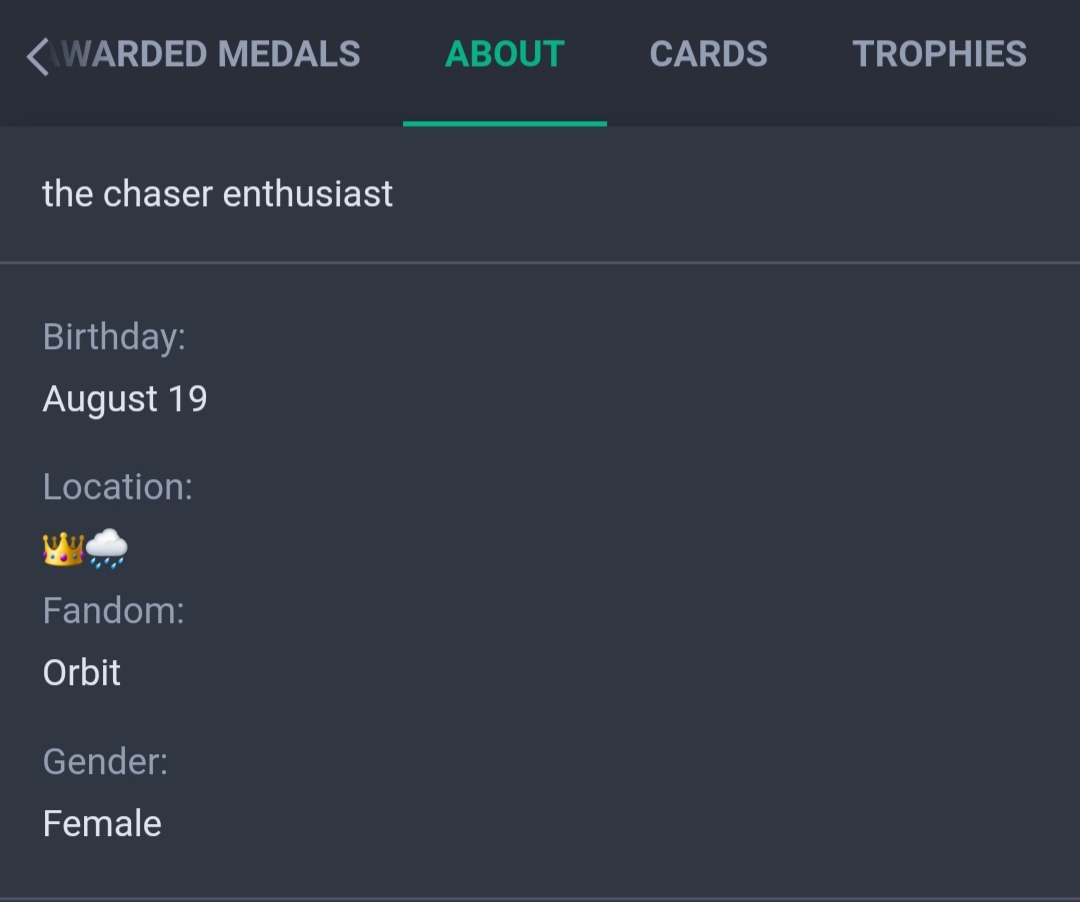The height and width of the screenshot is (902, 1080).
Task: Open the Cards tab
Action: point(708,54)
